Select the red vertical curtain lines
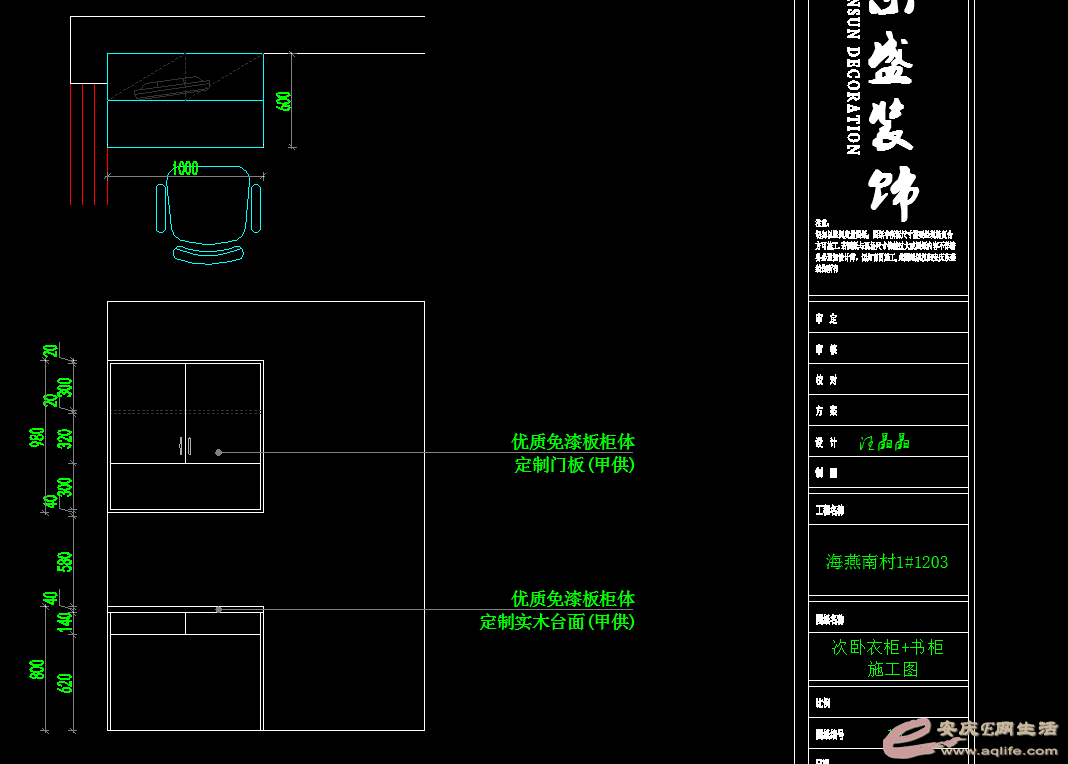Image resolution: width=1068 pixels, height=764 pixels. (x=83, y=145)
